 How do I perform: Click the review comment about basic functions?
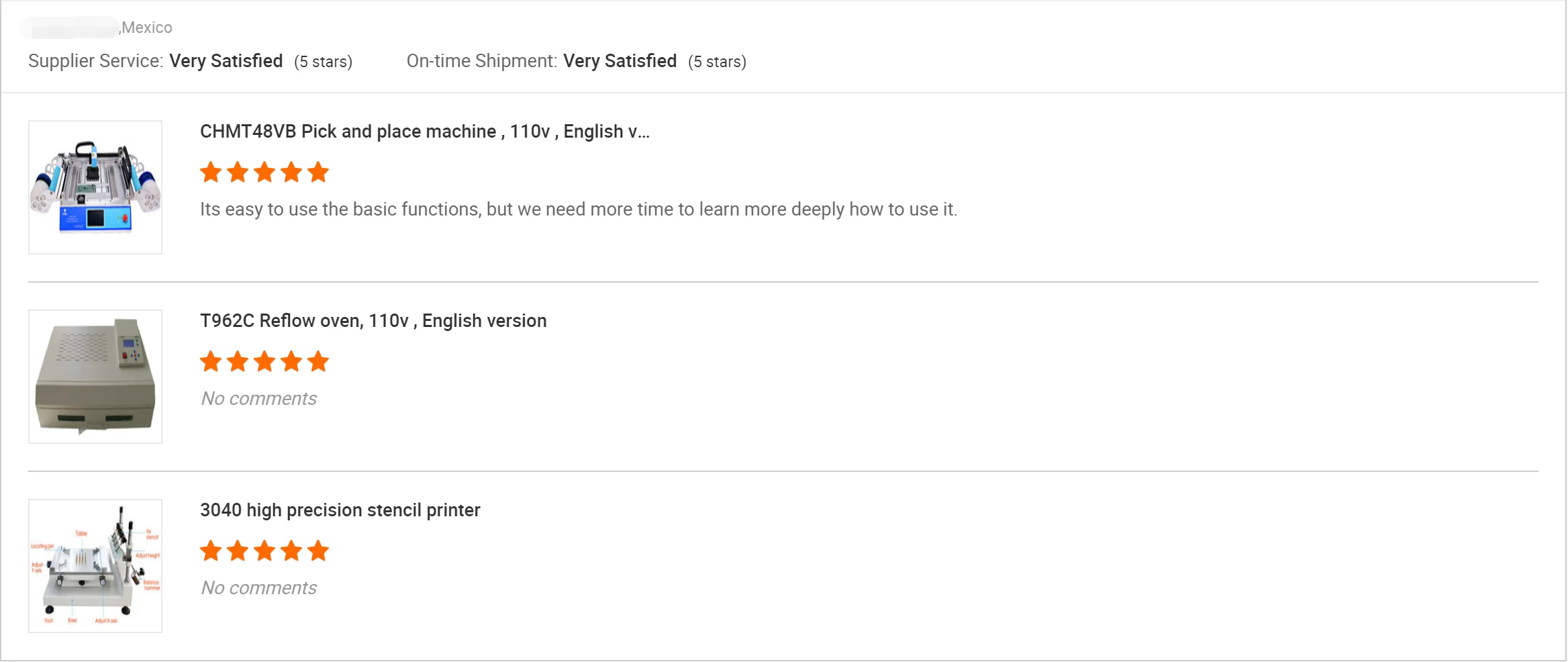[x=578, y=209]
